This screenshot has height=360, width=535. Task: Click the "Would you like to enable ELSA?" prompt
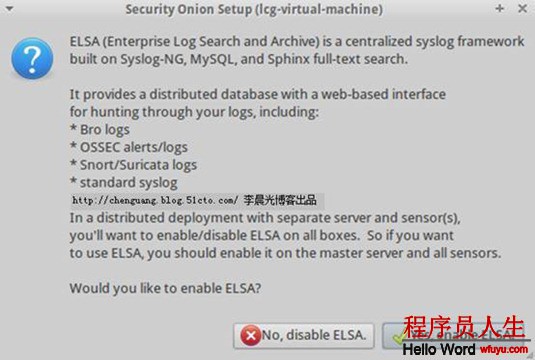[165, 289]
